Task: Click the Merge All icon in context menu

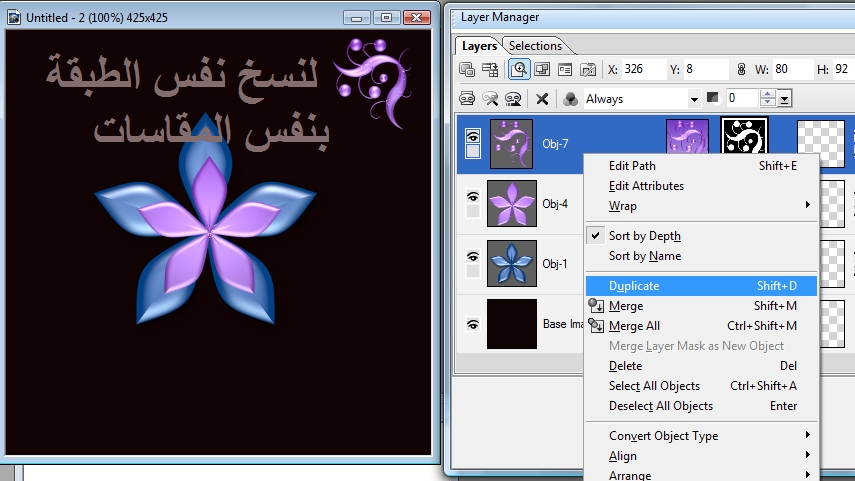Action: (597, 326)
